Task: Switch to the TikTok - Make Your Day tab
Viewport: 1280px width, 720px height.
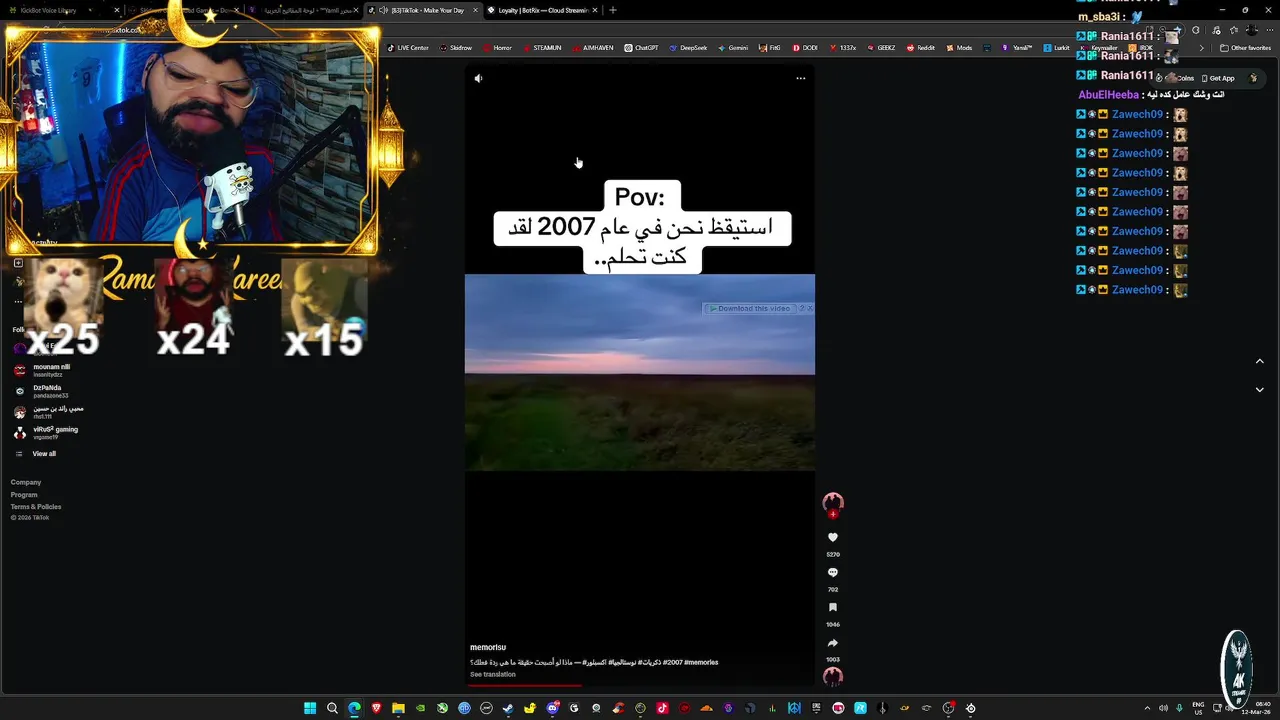Action: 421,10
